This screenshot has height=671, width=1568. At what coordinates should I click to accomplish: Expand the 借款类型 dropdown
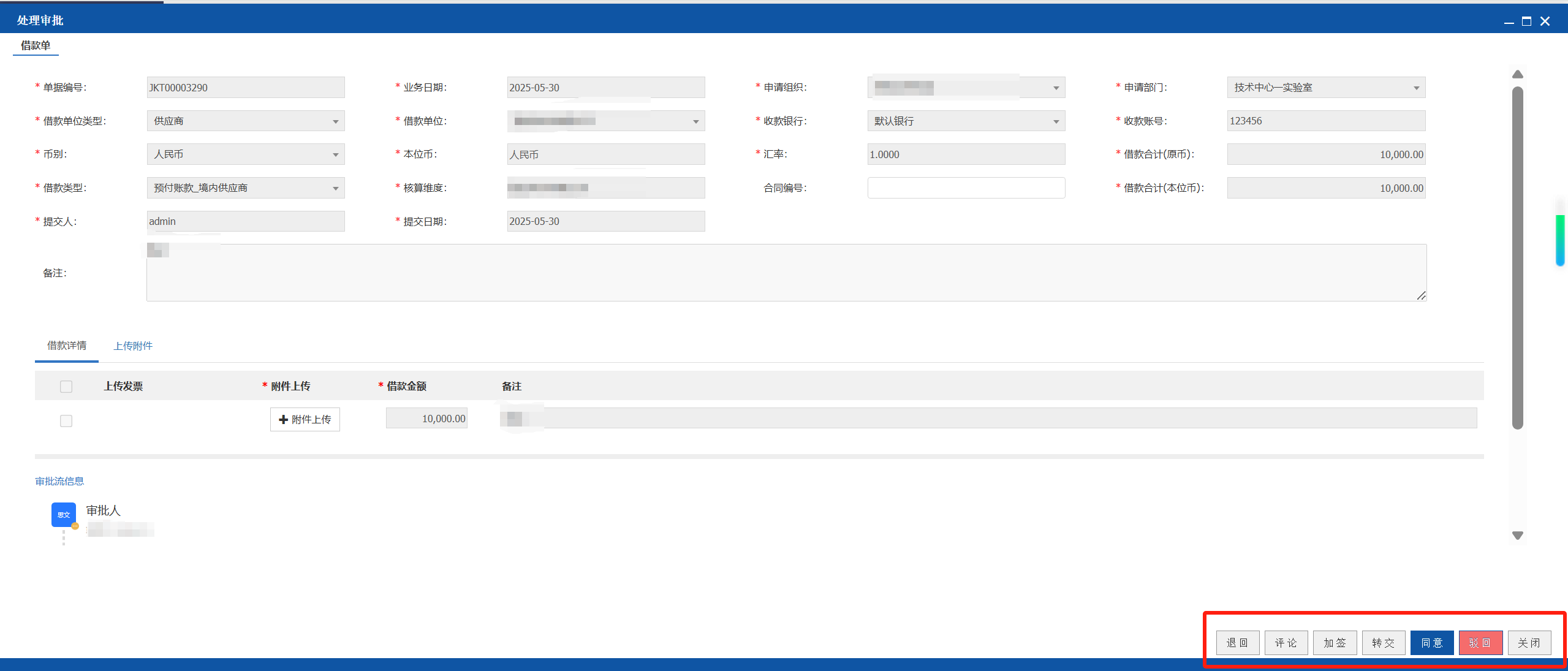pos(246,188)
